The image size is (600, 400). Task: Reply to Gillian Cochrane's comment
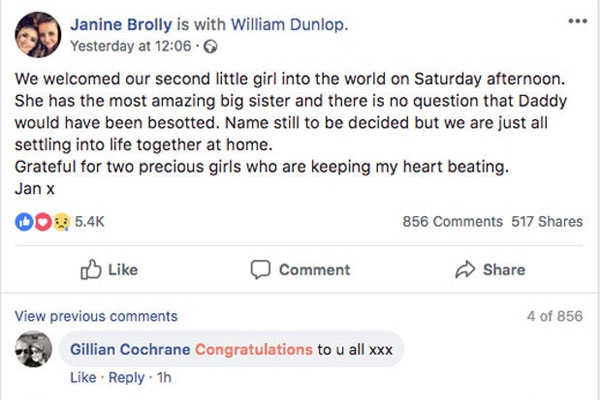click(126, 378)
